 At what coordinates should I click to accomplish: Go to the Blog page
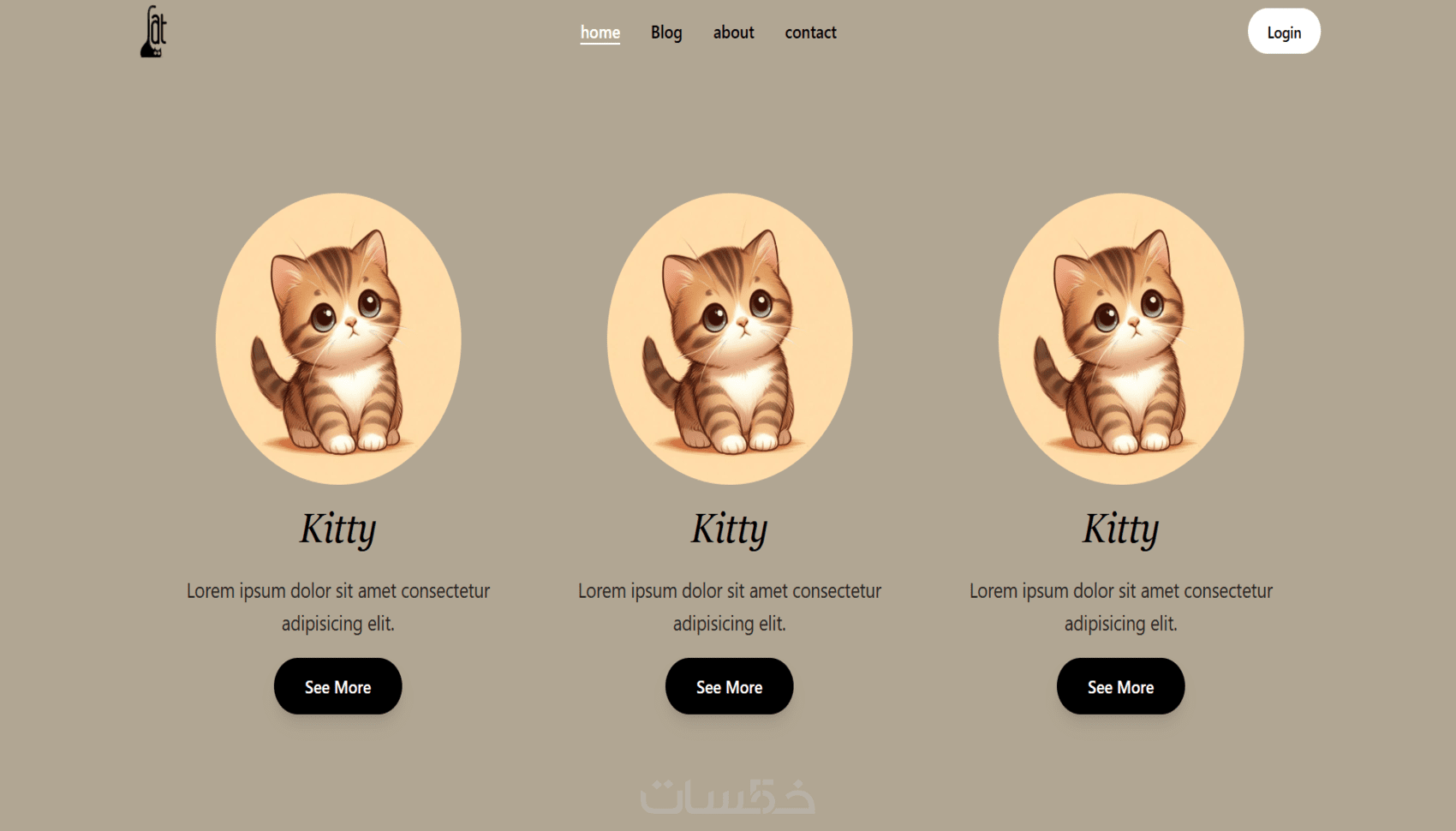coord(666,33)
